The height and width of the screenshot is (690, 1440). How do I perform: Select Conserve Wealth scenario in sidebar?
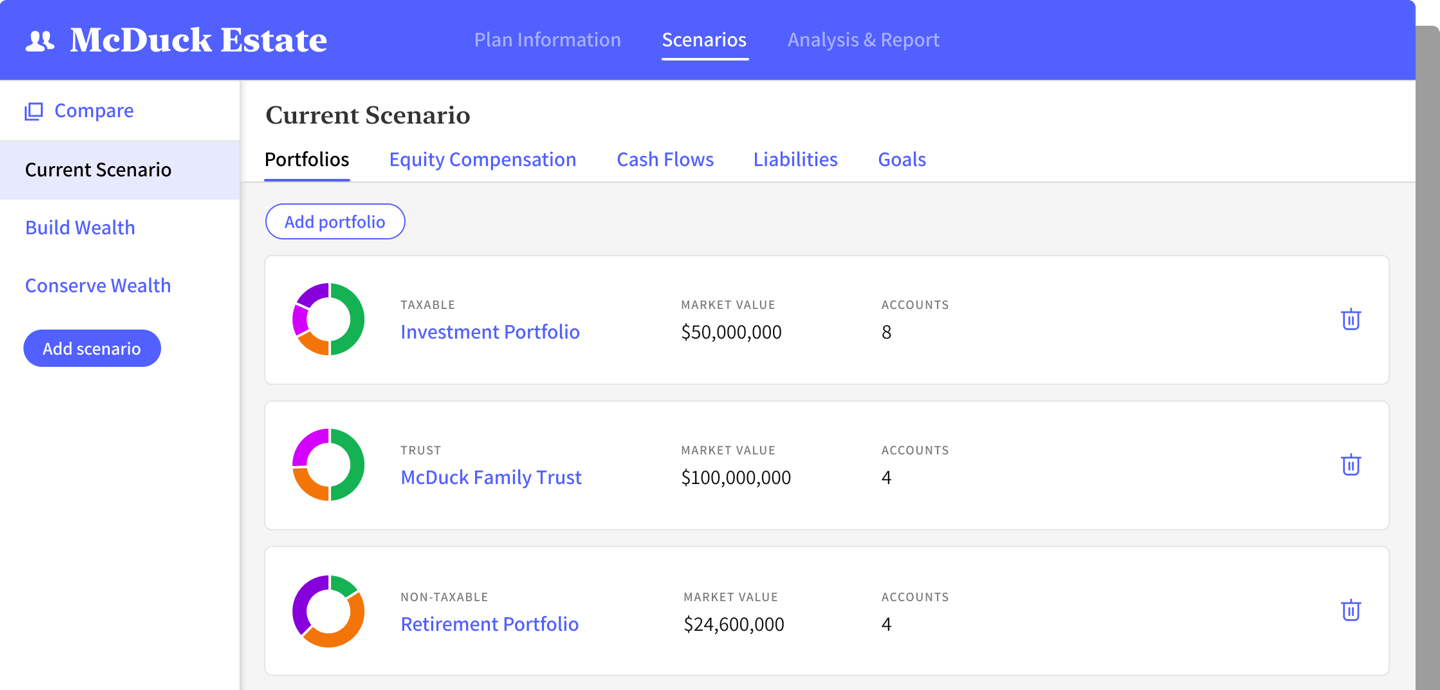tap(98, 285)
